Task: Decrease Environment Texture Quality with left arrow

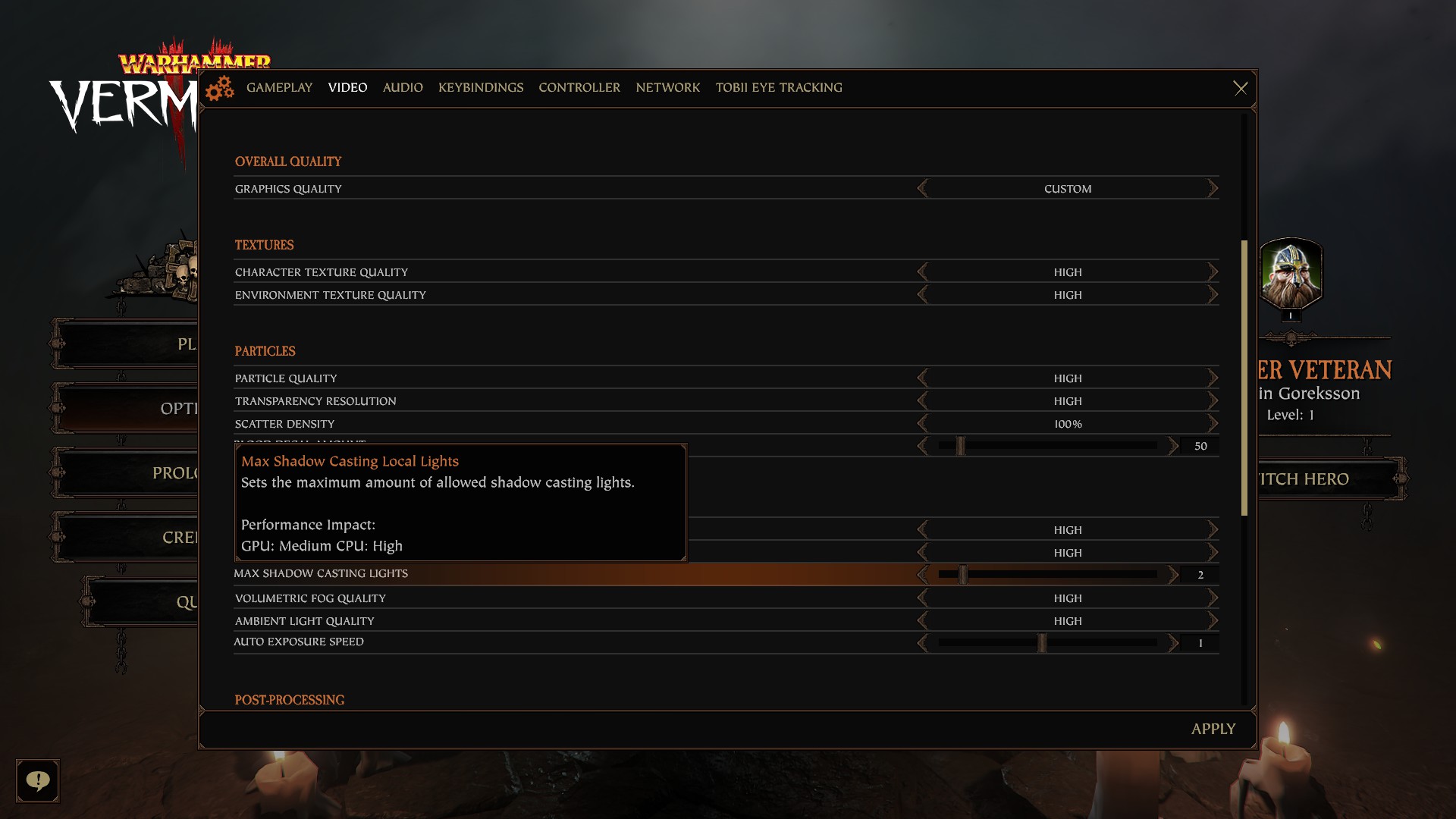Action: tap(922, 295)
